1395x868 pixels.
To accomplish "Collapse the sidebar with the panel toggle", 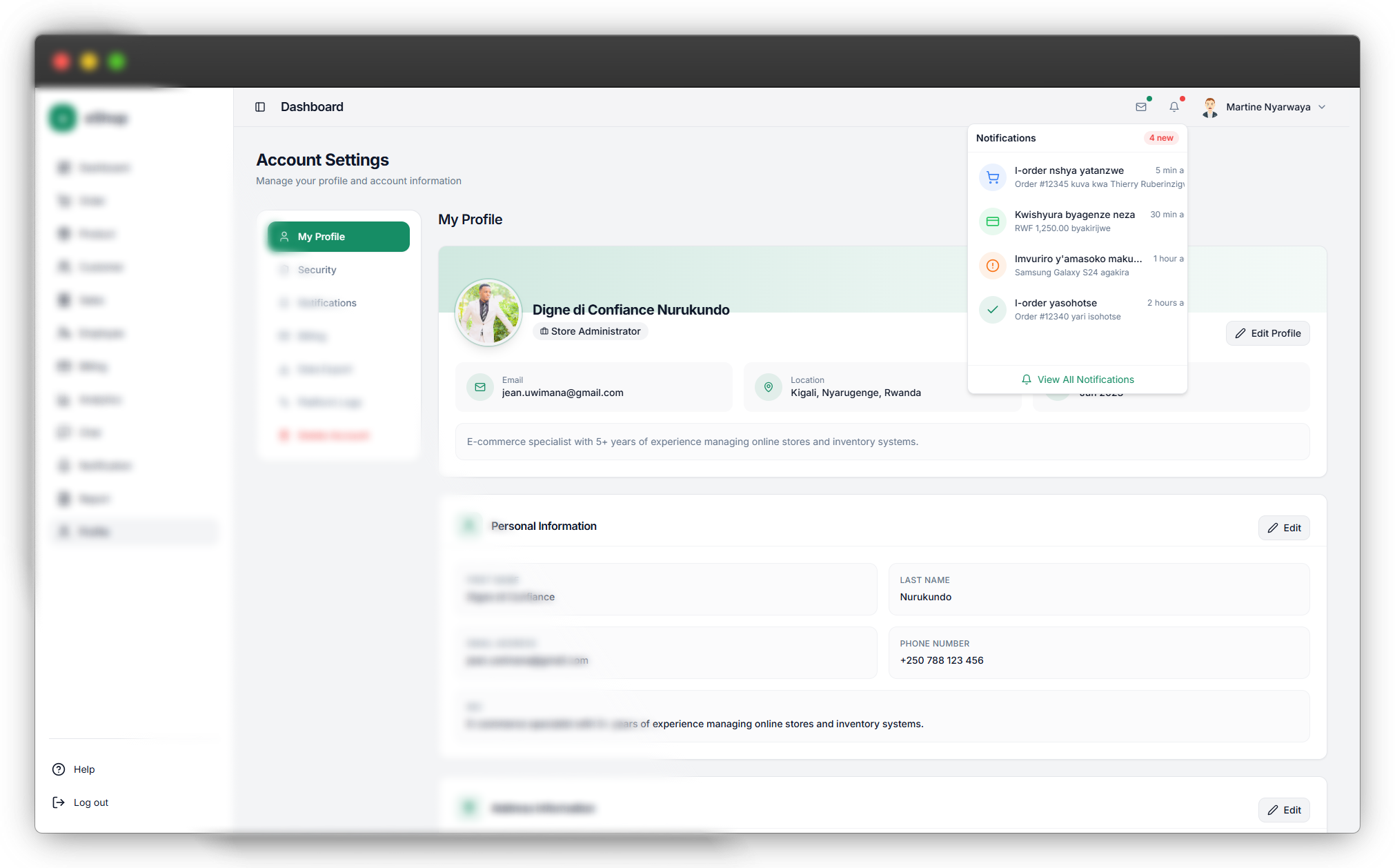I will [x=260, y=107].
